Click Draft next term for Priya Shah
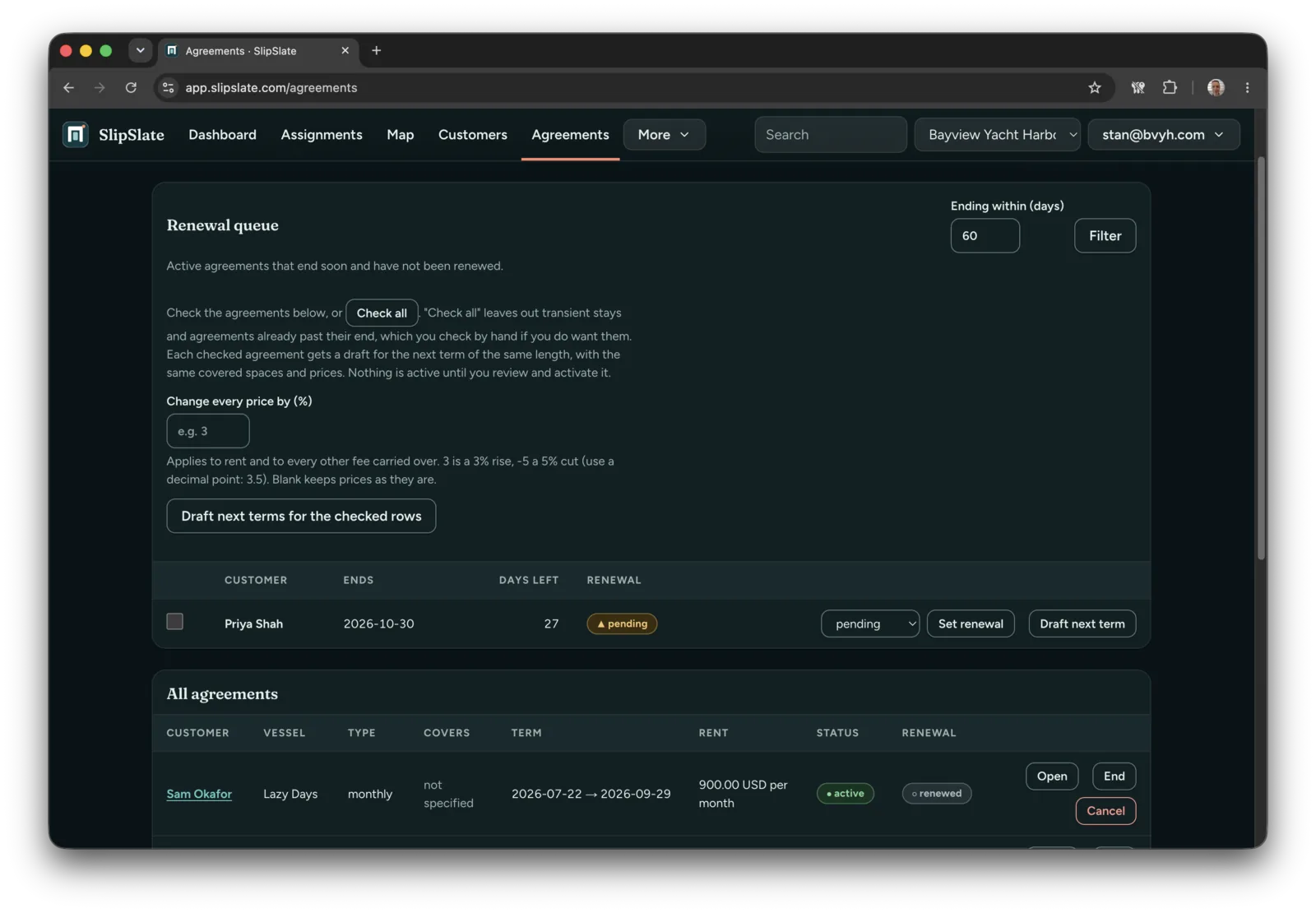The width and height of the screenshot is (1316, 913). tap(1082, 623)
